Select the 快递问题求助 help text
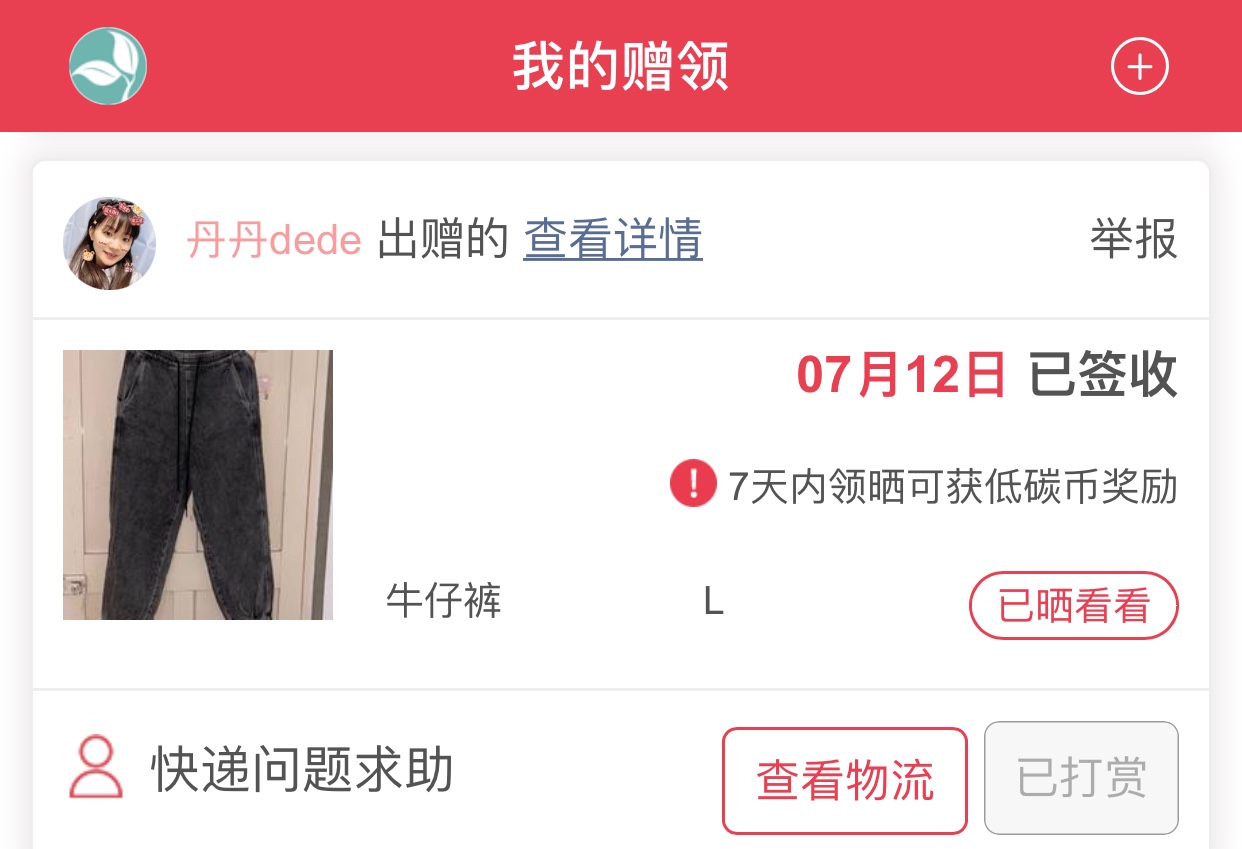Viewport: 1242px width, 849px height. click(302, 770)
